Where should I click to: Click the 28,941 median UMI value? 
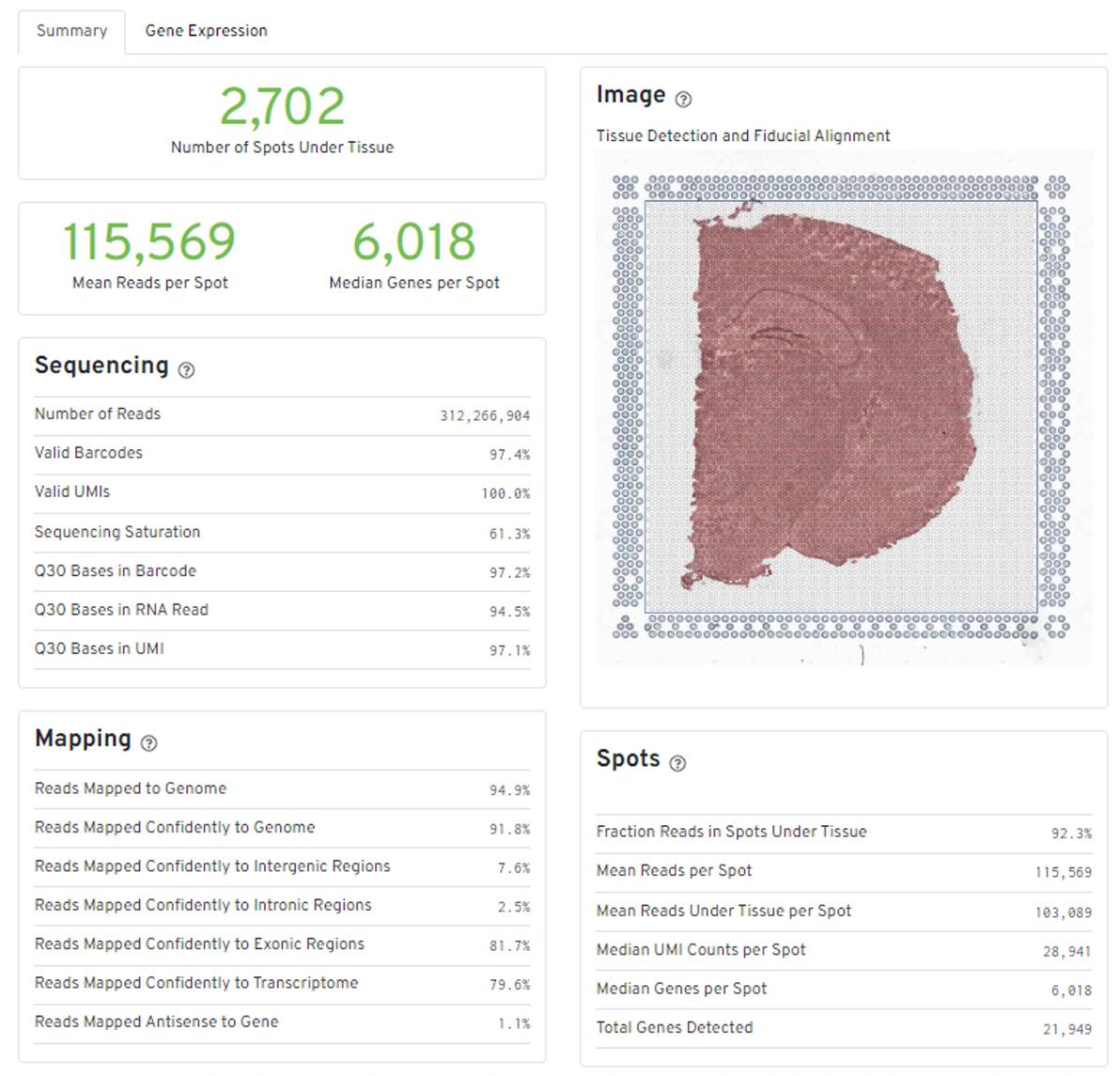click(x=1067, y=952)
